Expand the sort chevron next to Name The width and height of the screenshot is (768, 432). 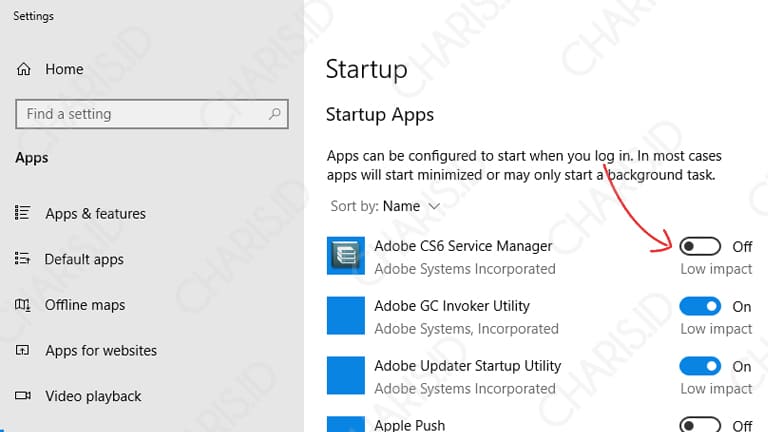tap(434, 206)
